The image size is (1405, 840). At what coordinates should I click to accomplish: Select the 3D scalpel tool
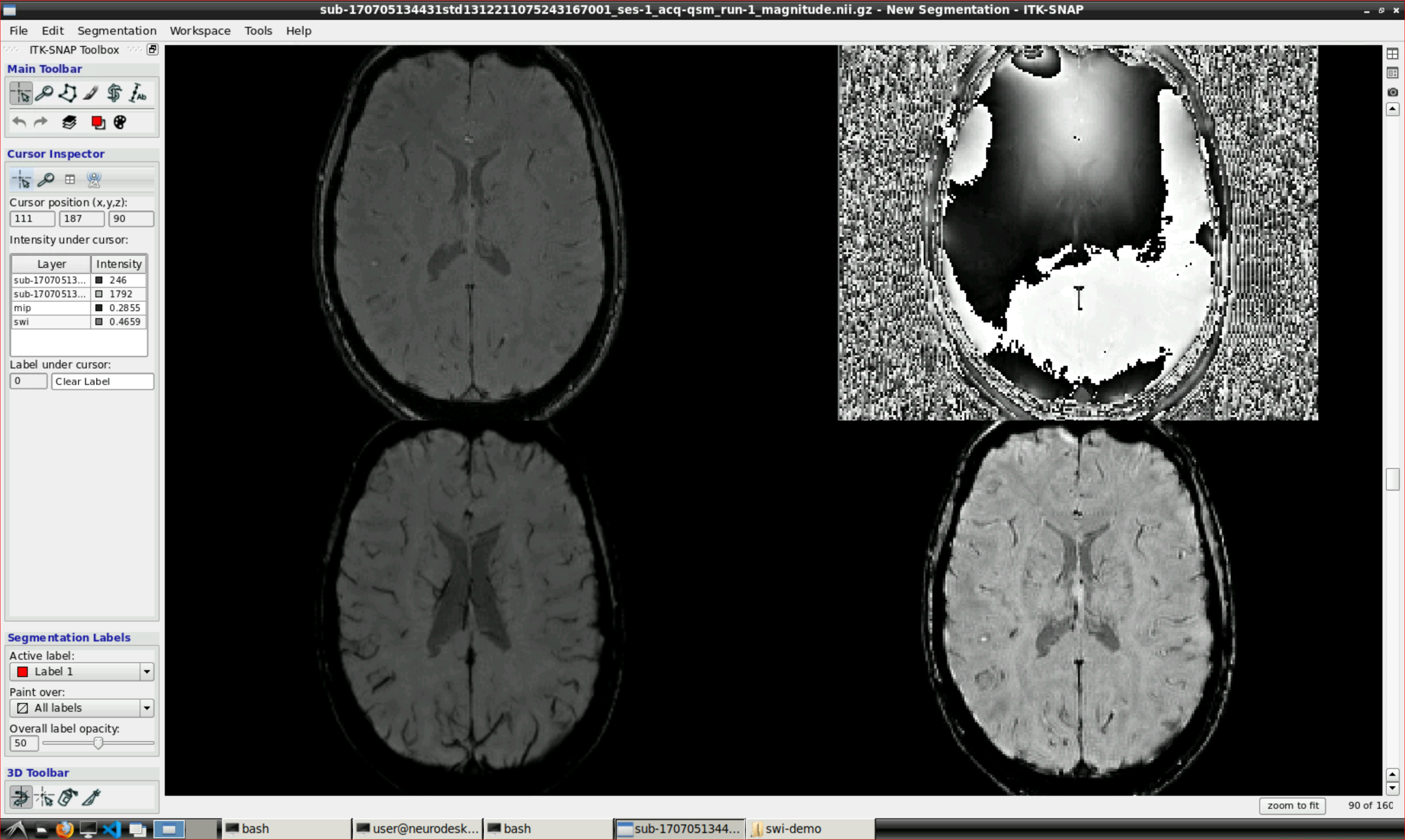(x=91, y=798)
